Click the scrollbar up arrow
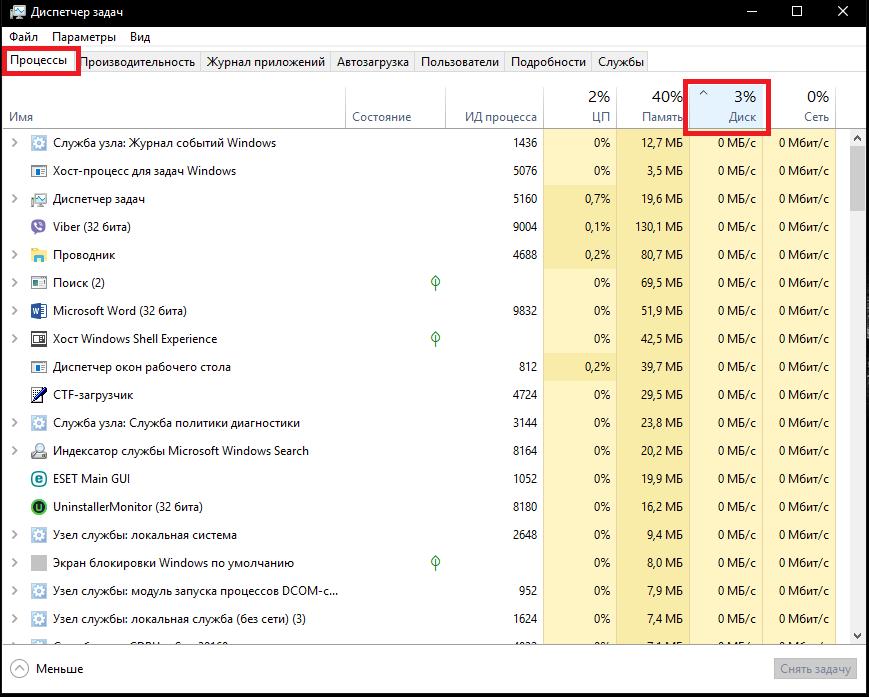Image resolution: width=869 pixels, height=697 pixels. (x=858, y=138)
